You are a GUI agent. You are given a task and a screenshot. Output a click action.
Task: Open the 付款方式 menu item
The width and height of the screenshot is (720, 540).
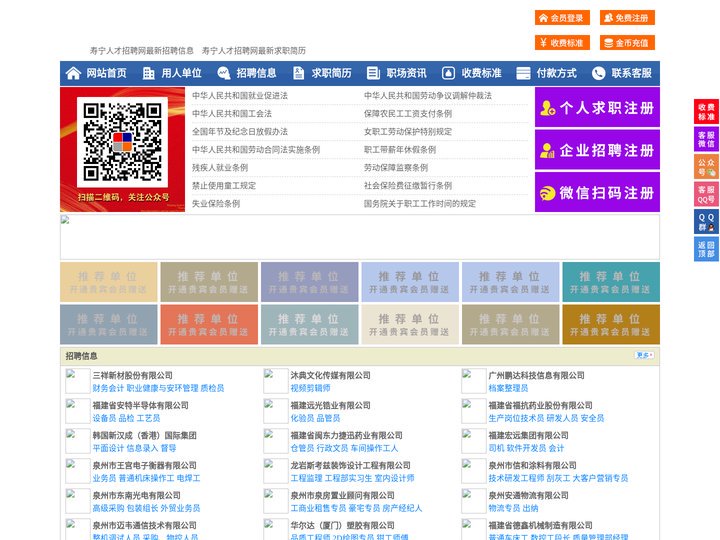(557, 73)
